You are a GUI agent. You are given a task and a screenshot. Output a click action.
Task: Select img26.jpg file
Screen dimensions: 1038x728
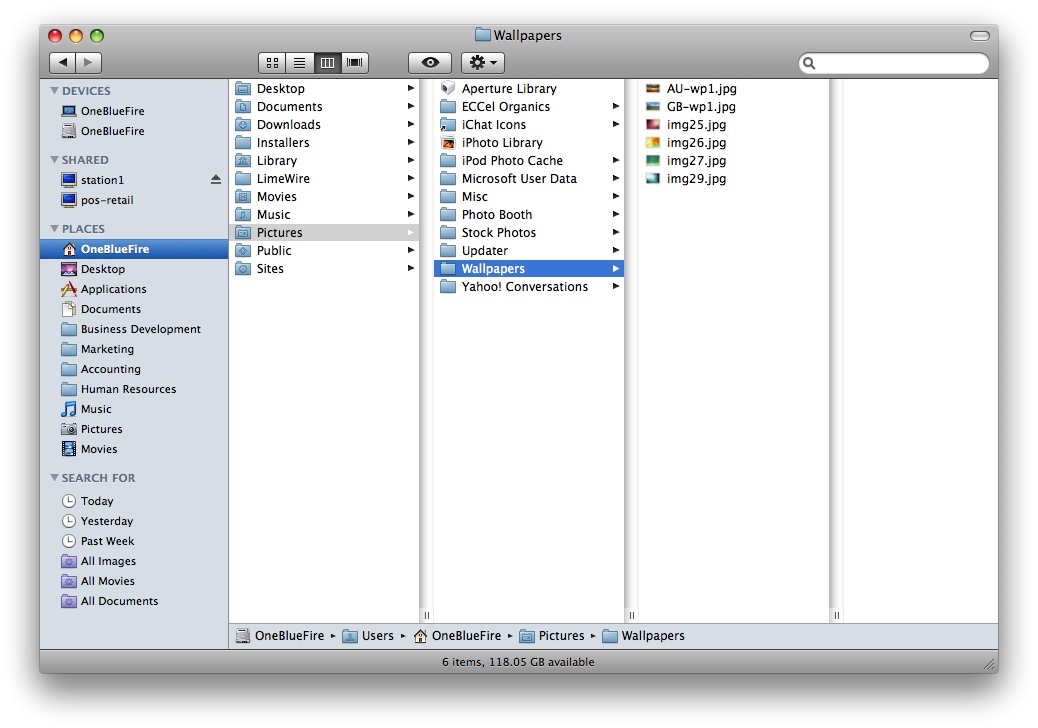(x=733, y=142)
